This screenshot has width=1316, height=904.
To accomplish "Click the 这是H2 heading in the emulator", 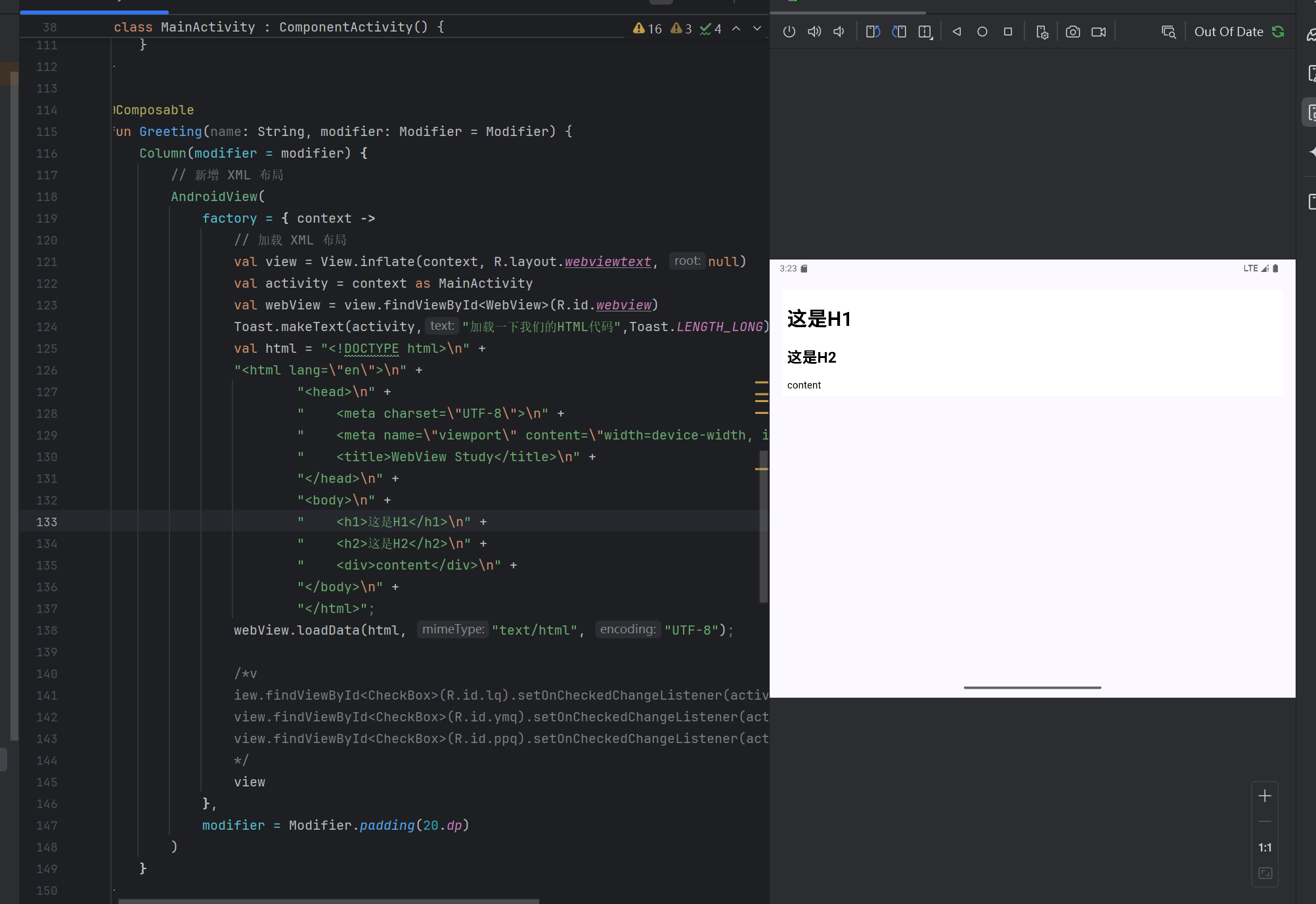I will coord(812,357).
